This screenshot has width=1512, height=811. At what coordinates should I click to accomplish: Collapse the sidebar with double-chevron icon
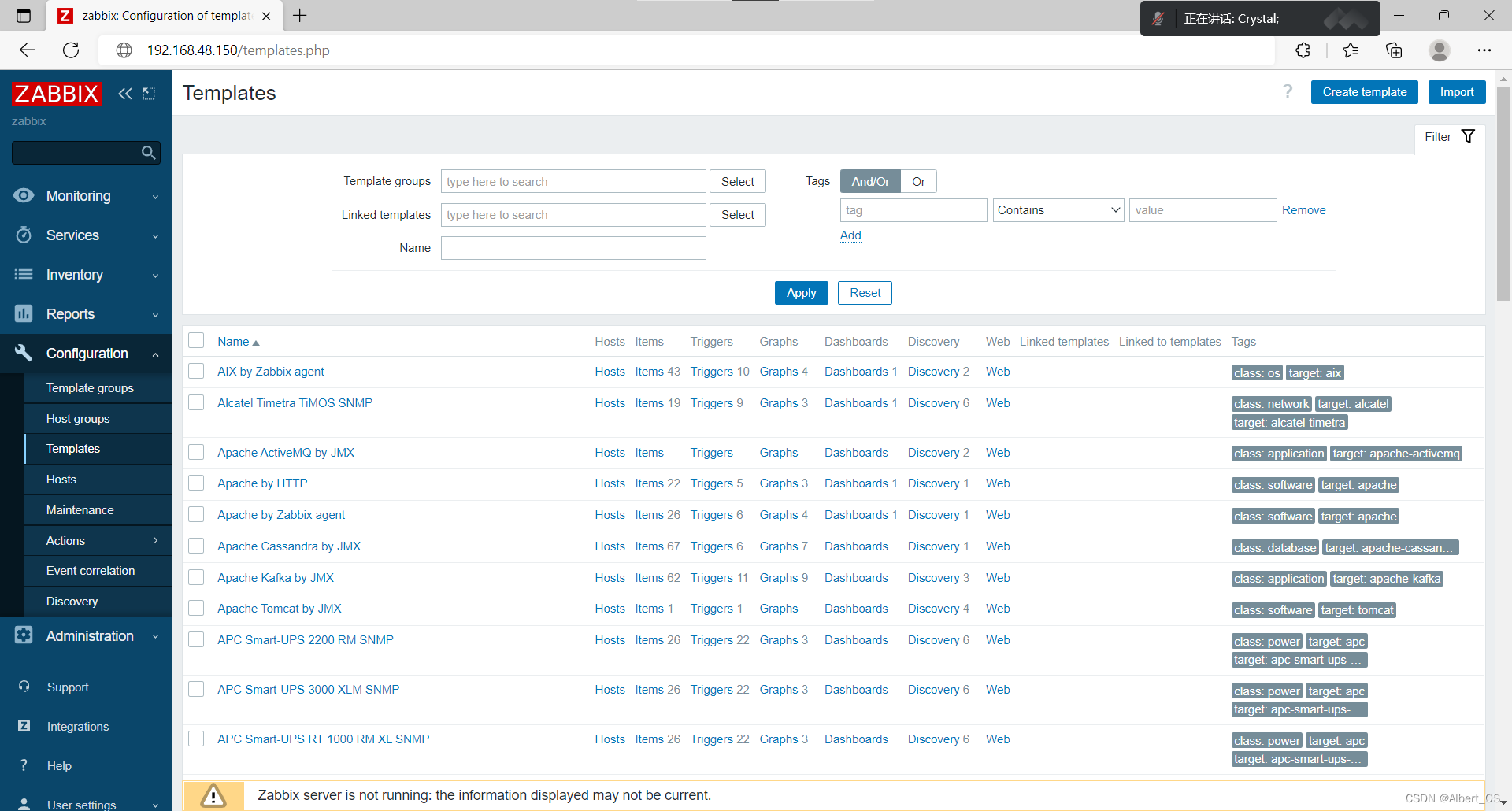(125, 94)
